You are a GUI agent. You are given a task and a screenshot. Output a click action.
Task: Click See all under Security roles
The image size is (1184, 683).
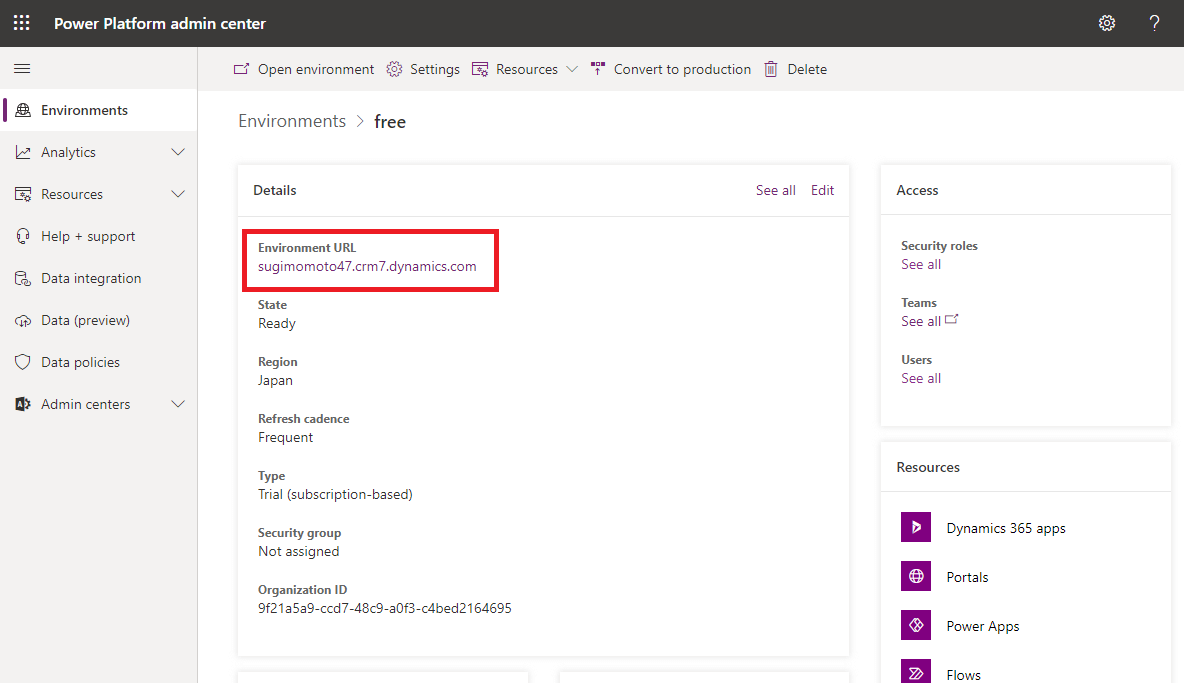(x=921, y=264)
